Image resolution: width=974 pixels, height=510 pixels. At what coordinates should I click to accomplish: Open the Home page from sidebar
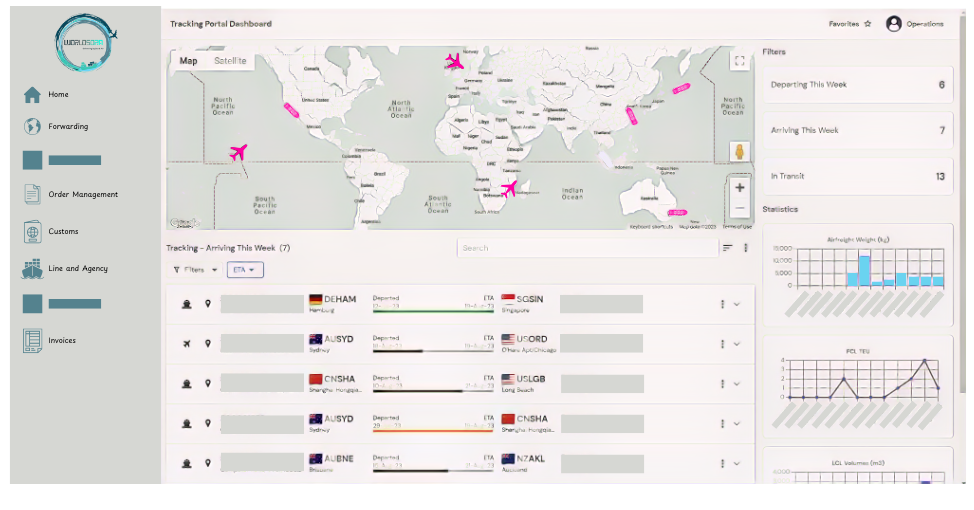tap(32, 95)
